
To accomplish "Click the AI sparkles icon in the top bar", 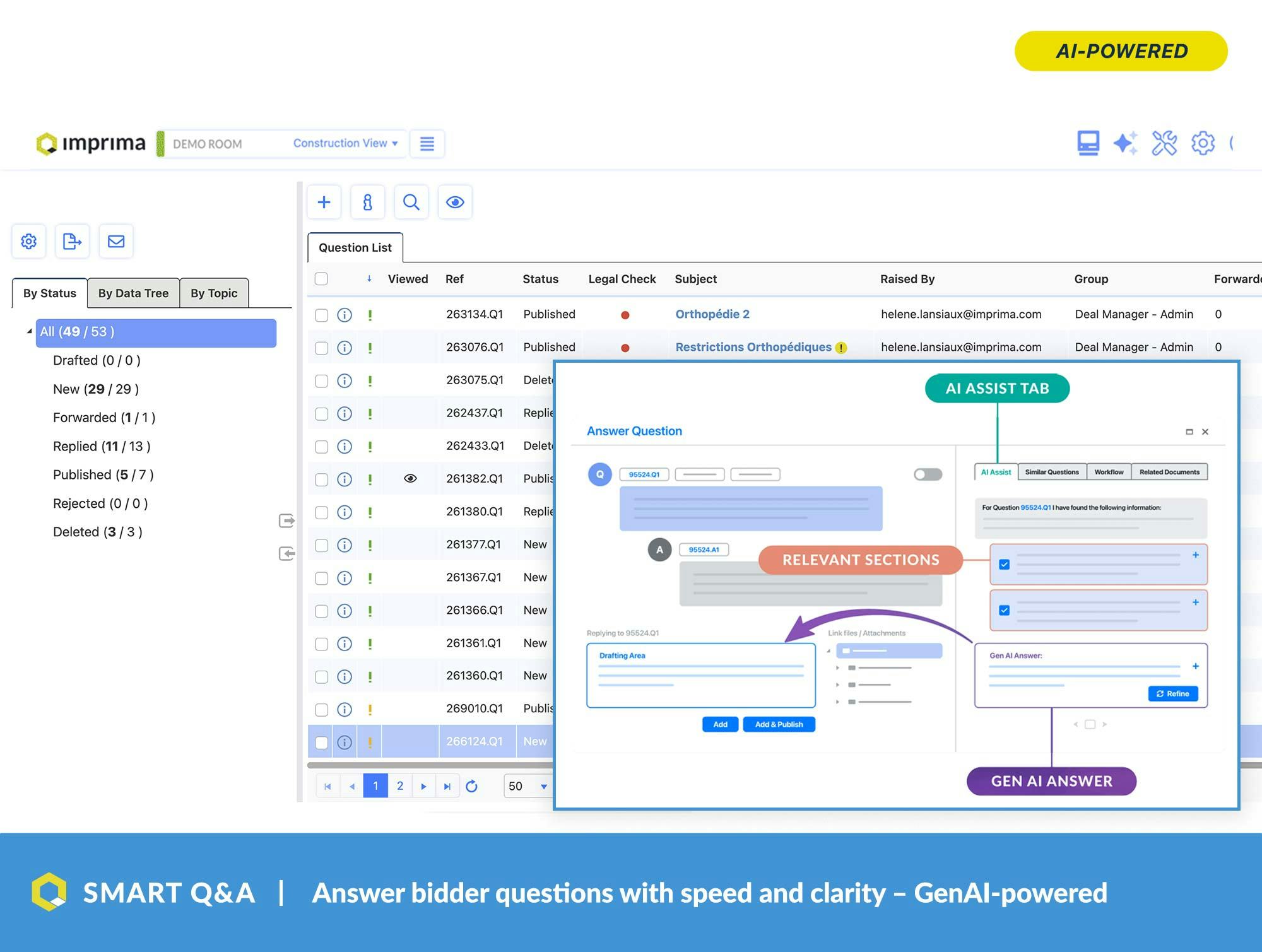I will coord(1126,143).
